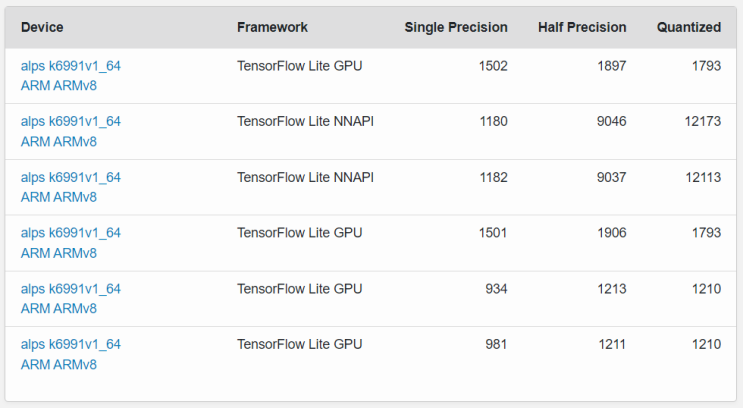Select the Half Precision value 1211

pos(610,345)
